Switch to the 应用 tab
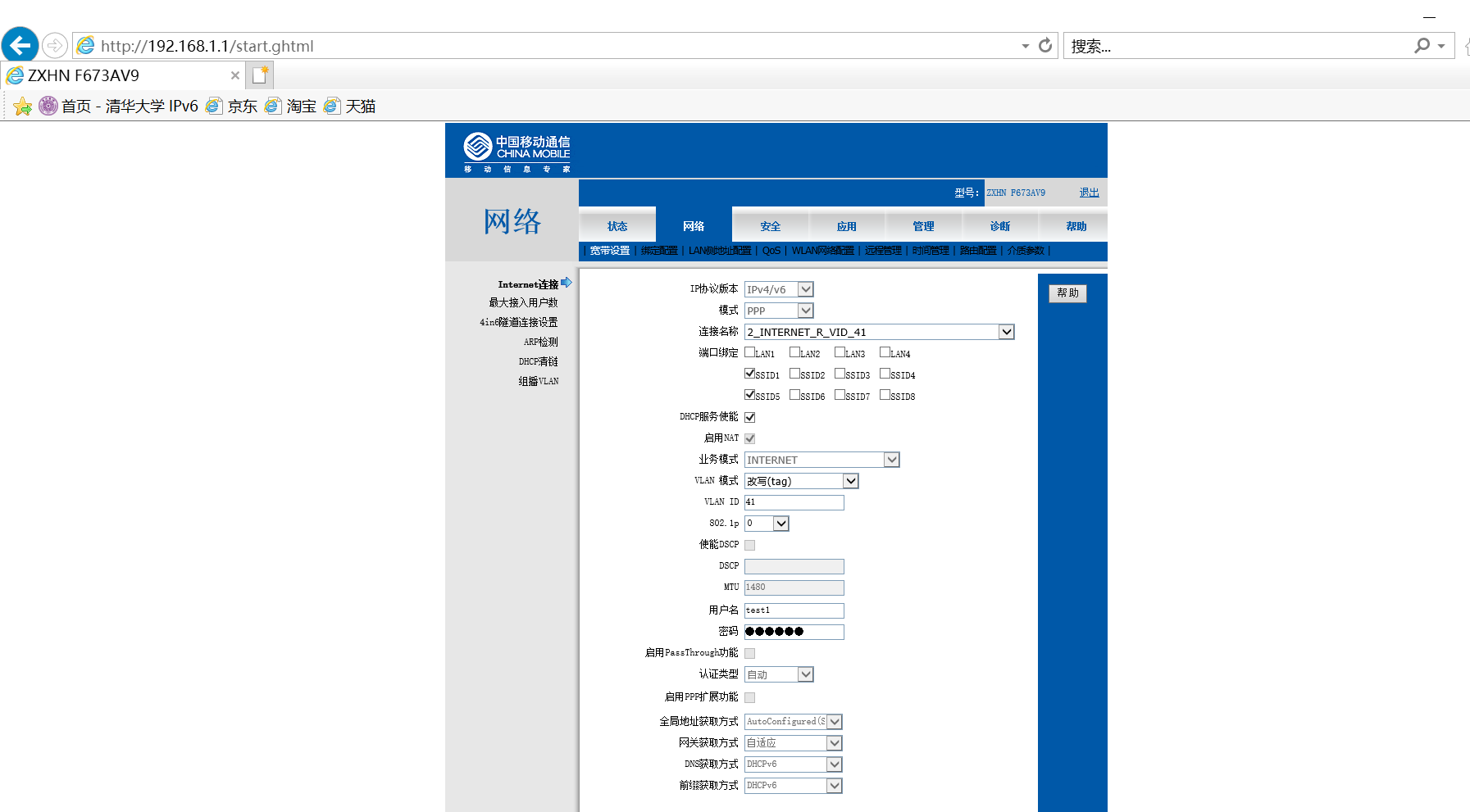 pyautogui.click(x=847, y=225)
